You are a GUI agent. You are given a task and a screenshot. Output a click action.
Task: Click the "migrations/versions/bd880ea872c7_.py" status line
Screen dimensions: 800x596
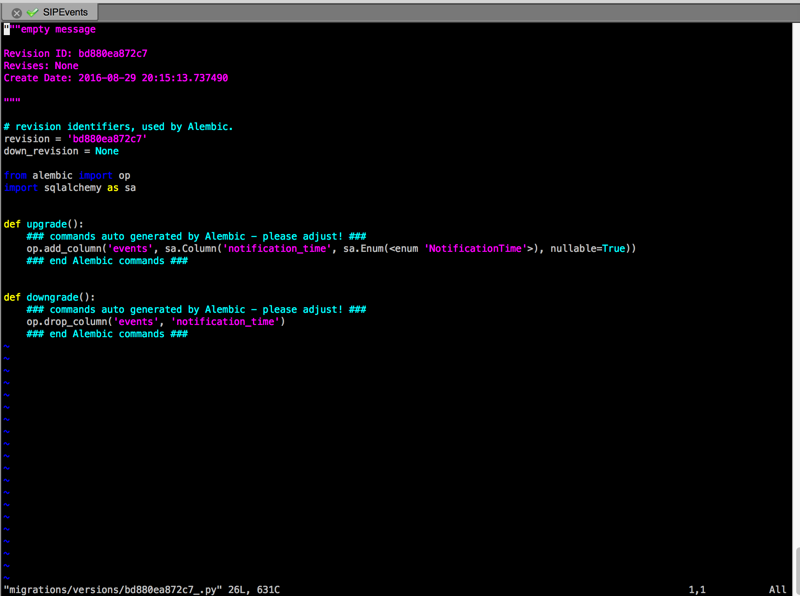point(142,589)
